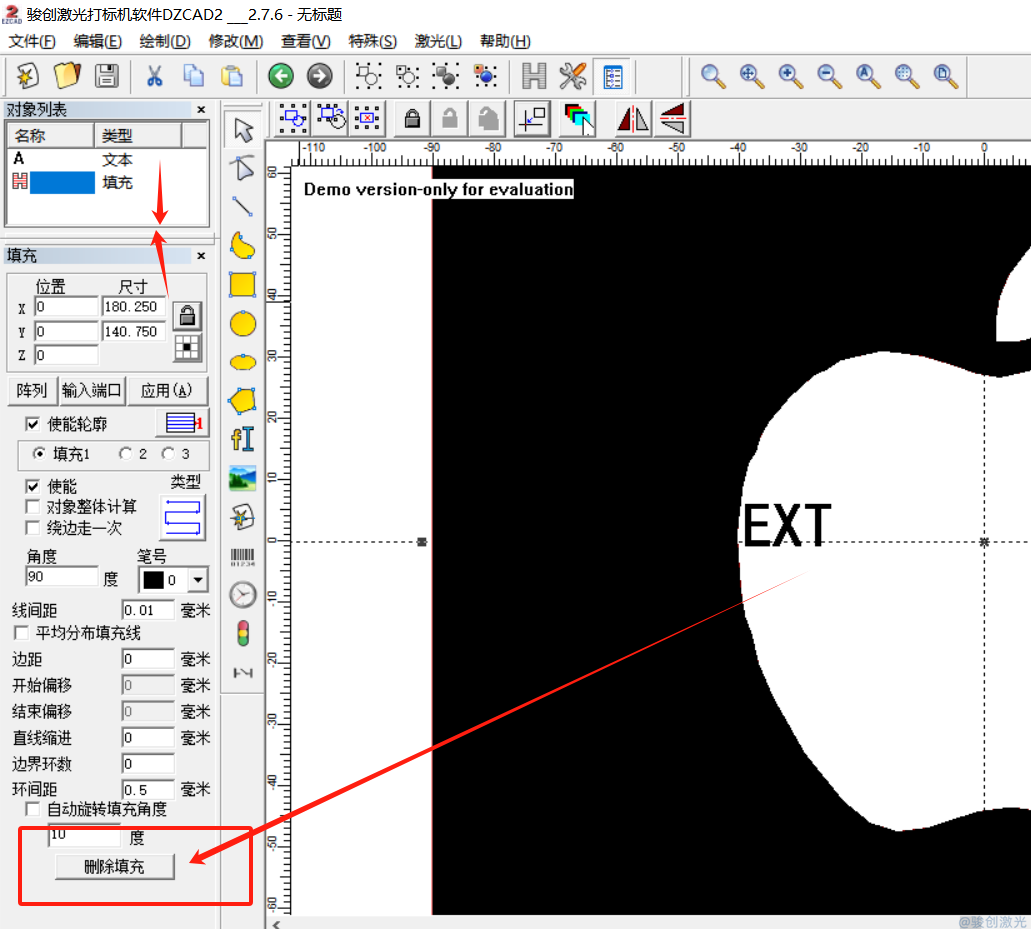Screen dimensions: 1031x929
Task: Open the 修改(M) menu
Action: 235,41
